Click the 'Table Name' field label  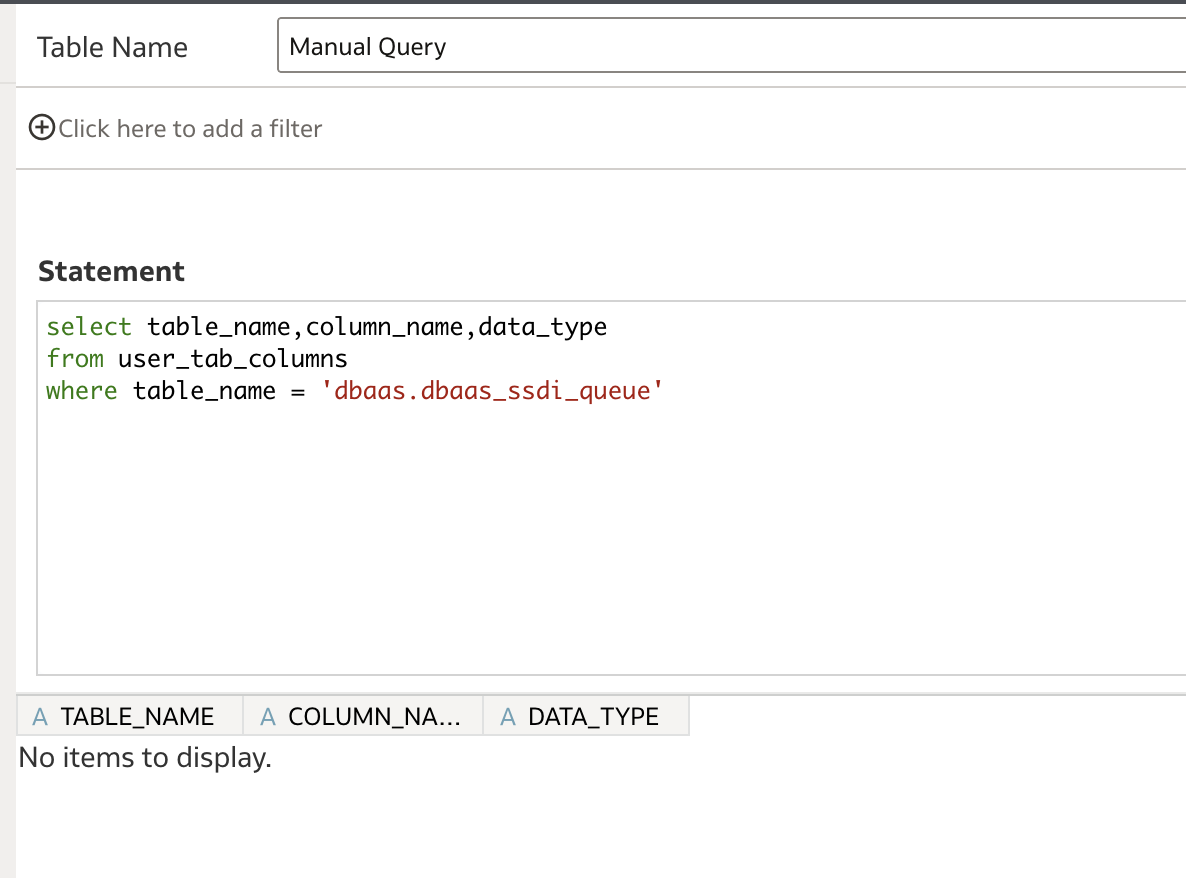[x=112, y=48]
